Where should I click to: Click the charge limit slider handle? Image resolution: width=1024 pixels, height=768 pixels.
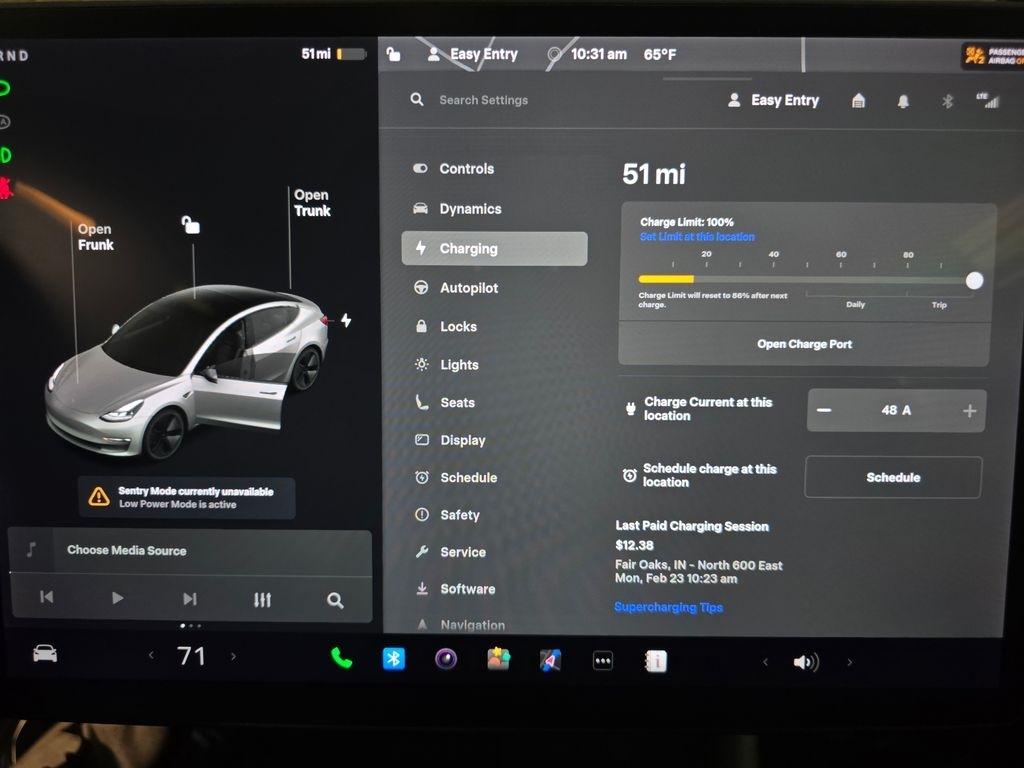(974, 281)
